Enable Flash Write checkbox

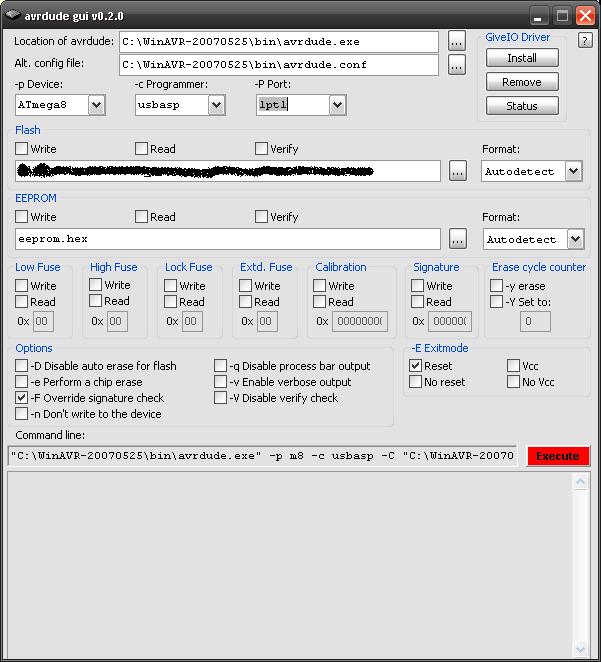click(x=22, y=149)
